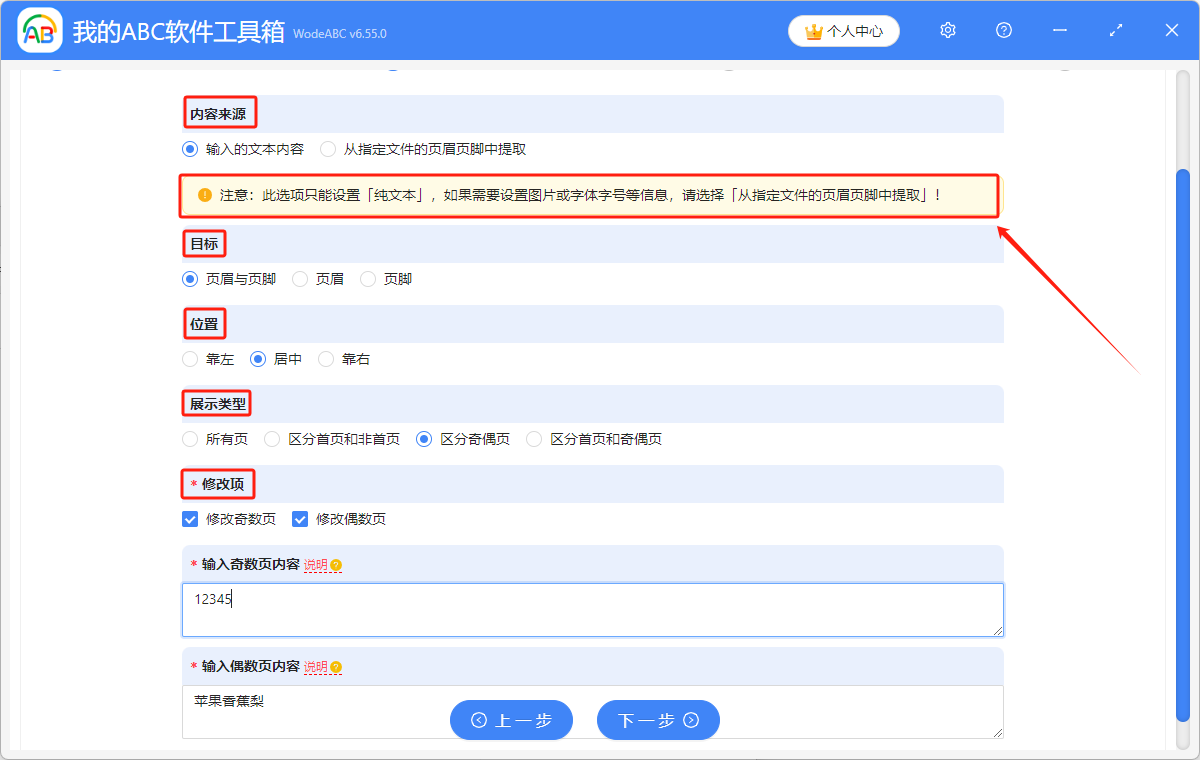Image resolution: width=1200 pixels, height=760 pixels.
Task: Set position to 靠右
Action: tap(326, 359)
